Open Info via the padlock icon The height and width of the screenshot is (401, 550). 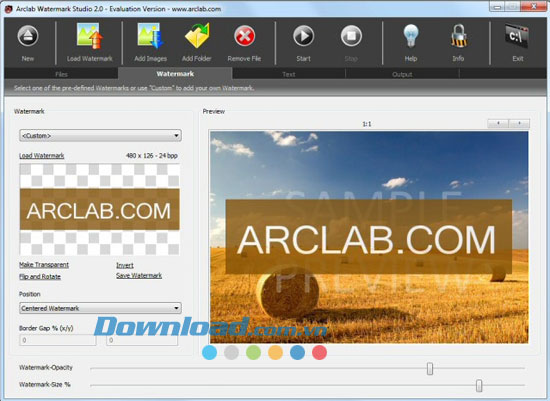pos(458,36)
